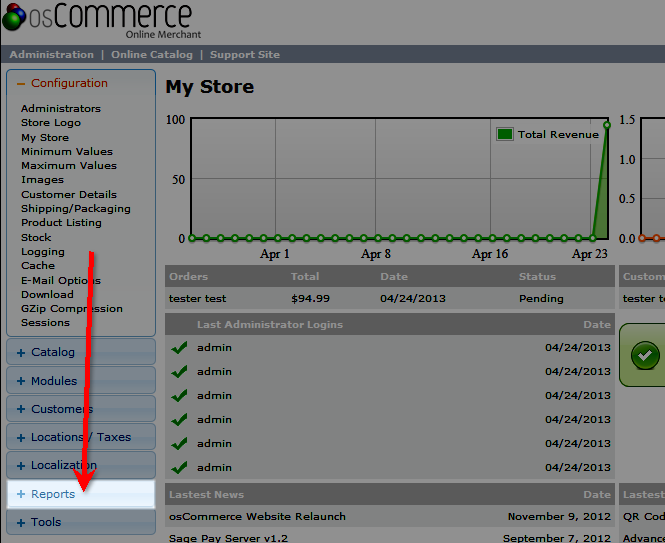
Task: Open the Store Logo configuration link
Action: tap(51, 123)
